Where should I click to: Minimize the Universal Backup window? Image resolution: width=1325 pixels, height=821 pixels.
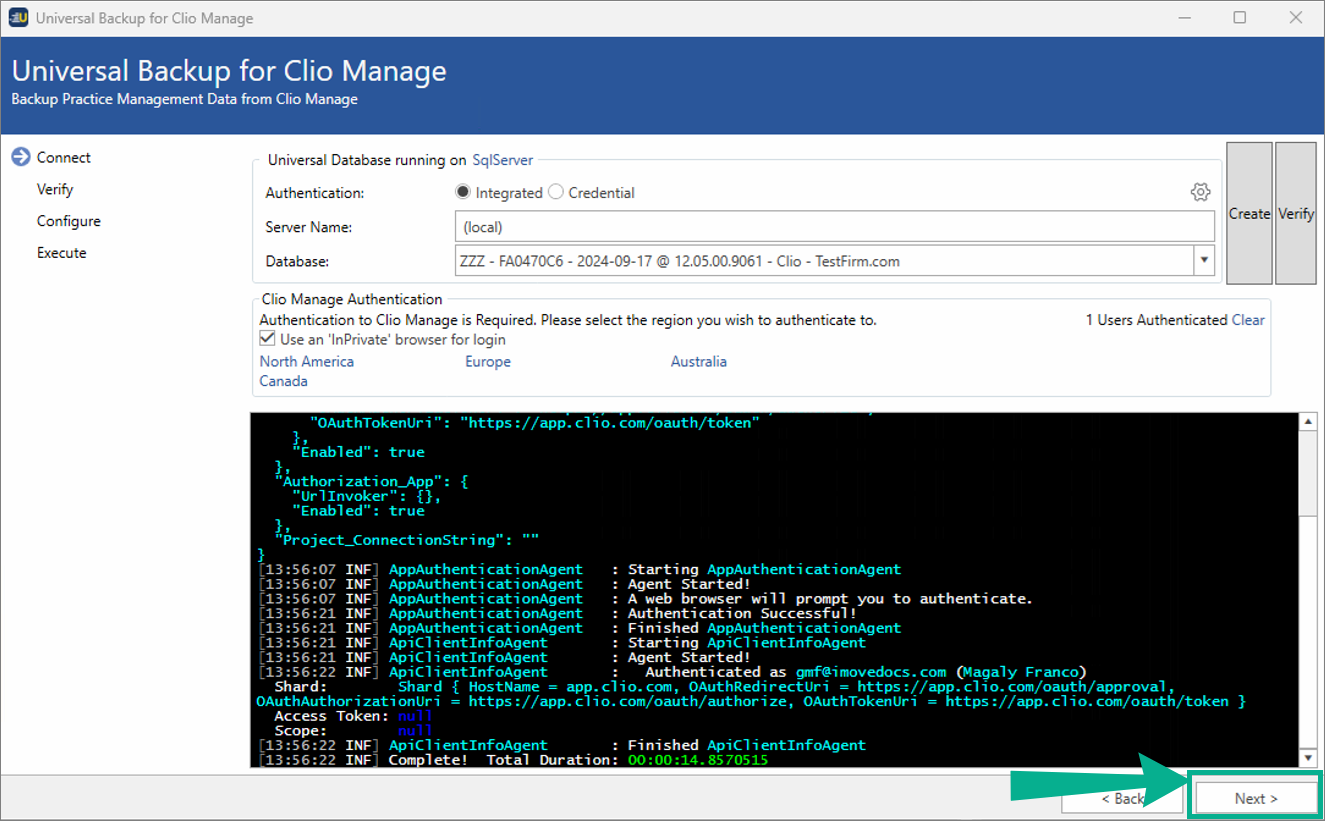pyautogui.click(x=1185, y=18)
